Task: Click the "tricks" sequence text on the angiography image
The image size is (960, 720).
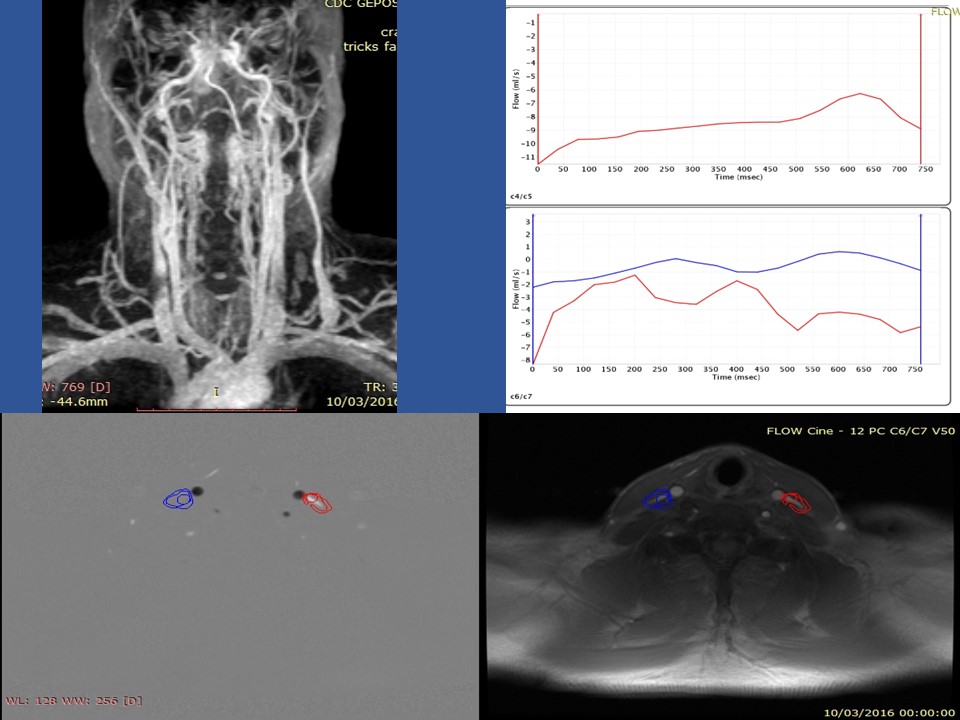Action: (x=361, y=47)
